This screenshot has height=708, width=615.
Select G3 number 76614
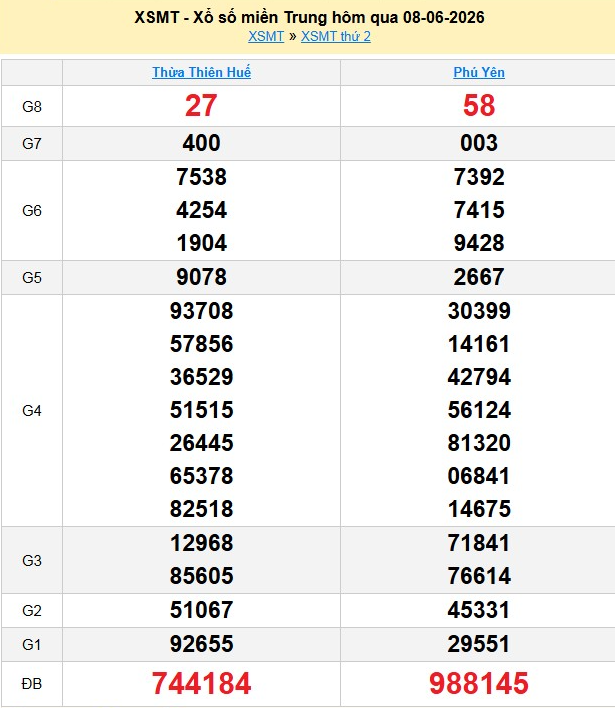tap(479, 576)
